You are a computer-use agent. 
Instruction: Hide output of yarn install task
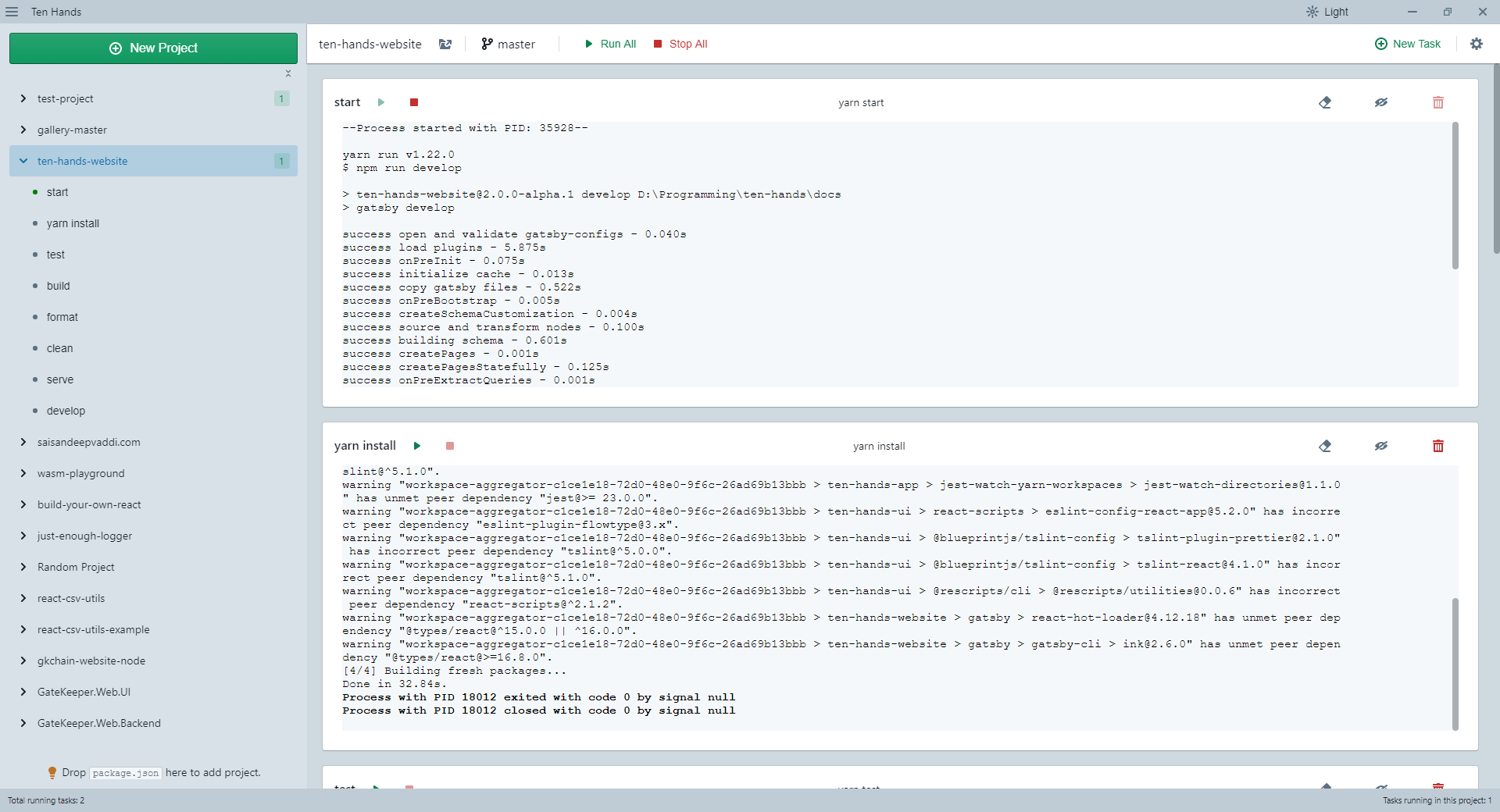[1381, 446]
